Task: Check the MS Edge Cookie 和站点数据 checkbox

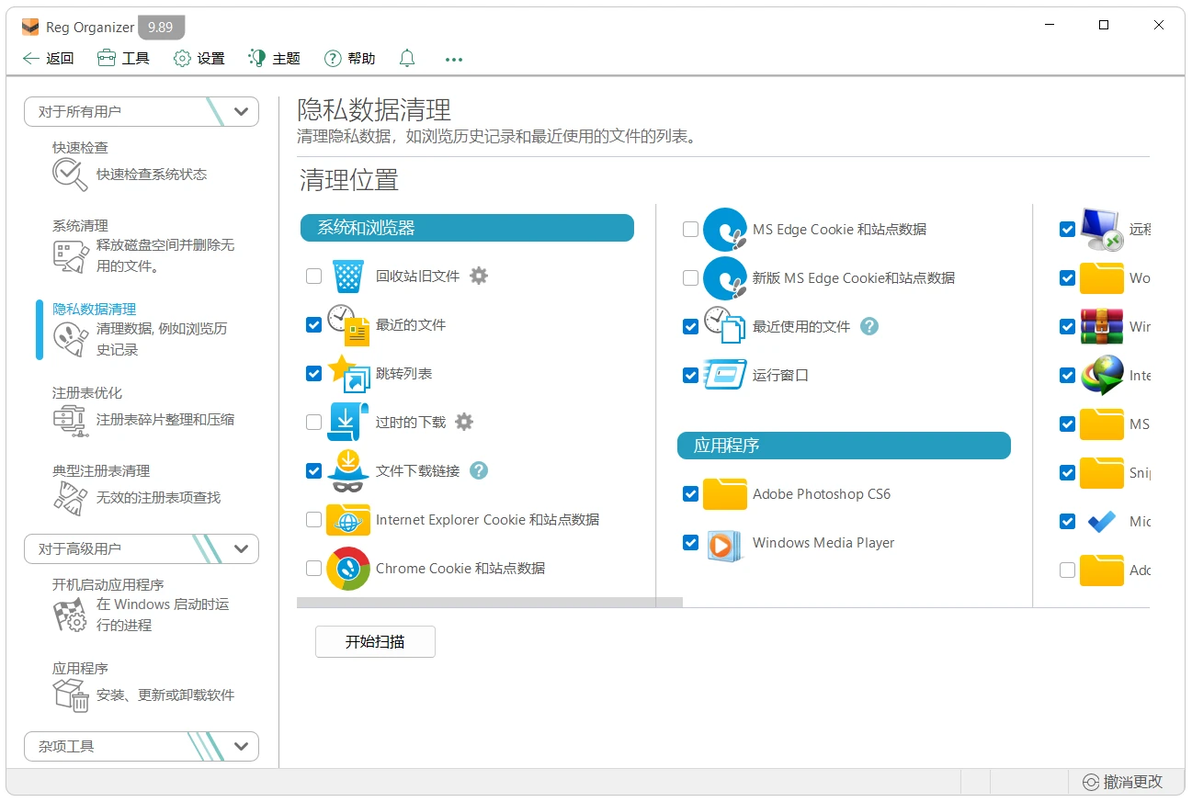Action: [690, 229]
